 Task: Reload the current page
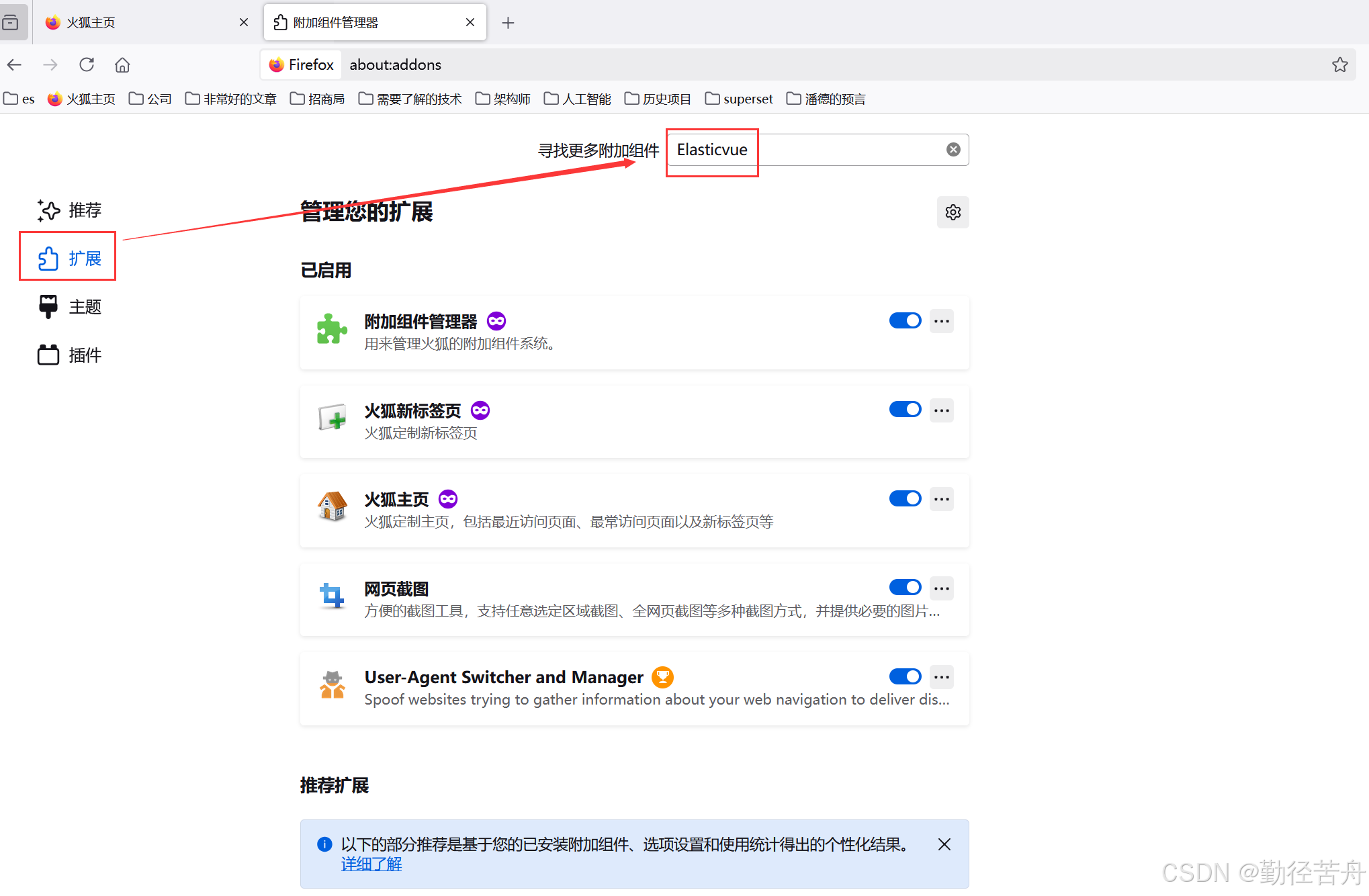click(87, 65)
